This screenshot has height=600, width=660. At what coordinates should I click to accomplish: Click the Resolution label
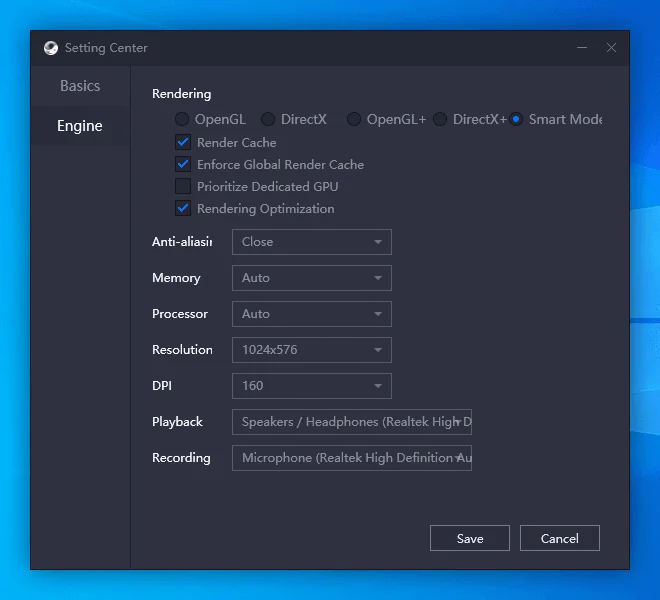pos(182,350)
